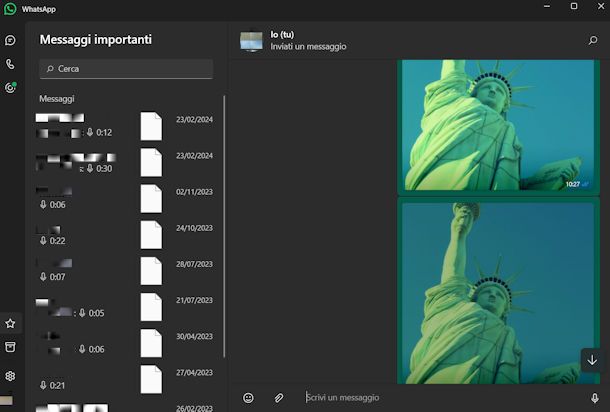Click the WhatsApp logo in title bar
The width and height of the screenshot is (610, 412).
click(10, 9)
